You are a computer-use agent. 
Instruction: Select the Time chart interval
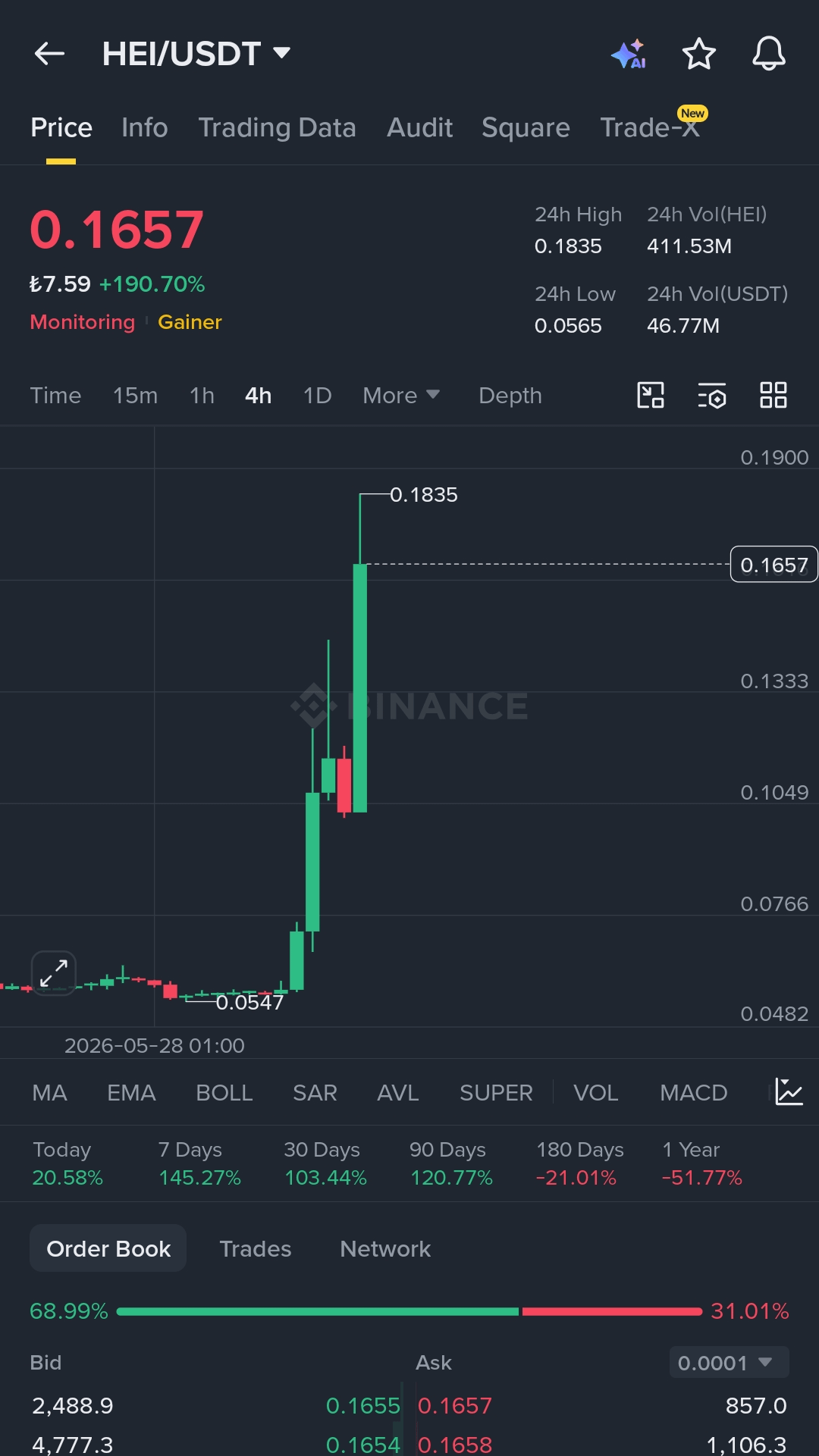(55, 395)
